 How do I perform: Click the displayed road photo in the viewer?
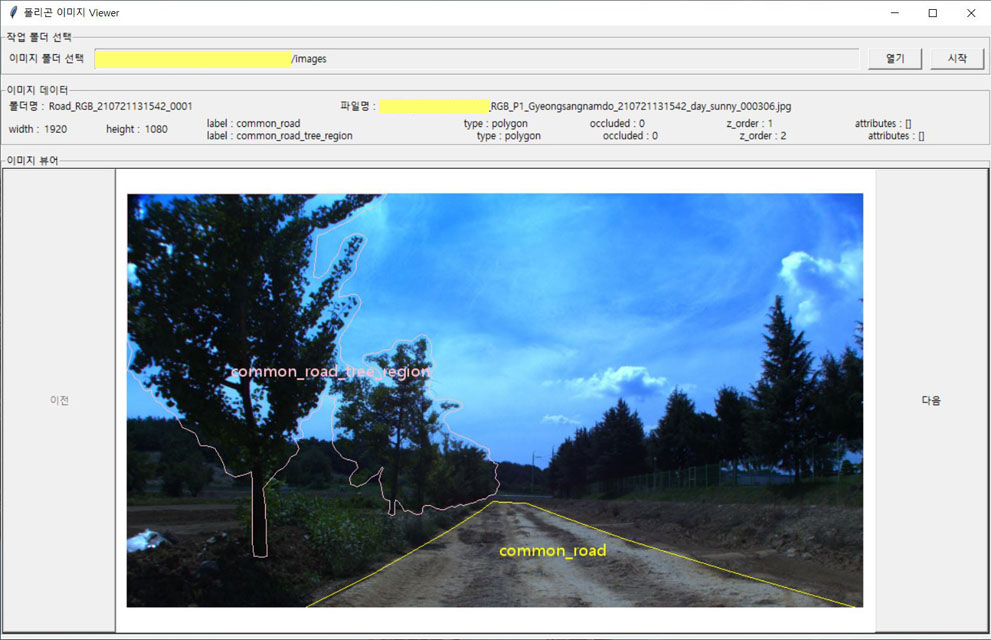tap(495, 399)
